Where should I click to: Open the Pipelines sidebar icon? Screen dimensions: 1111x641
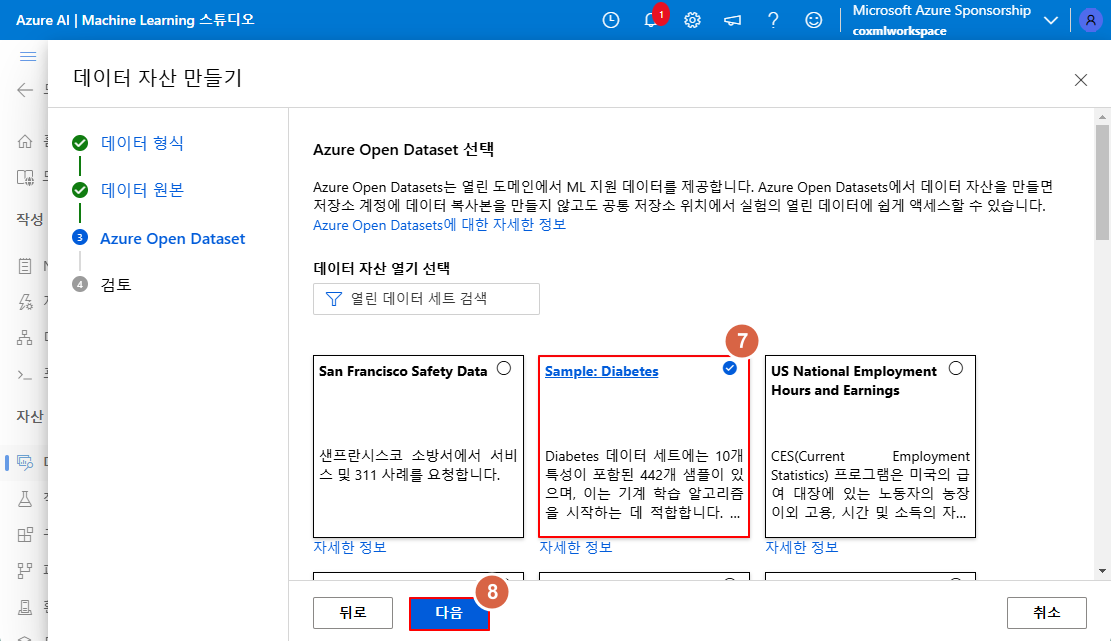click(x=25, y=569)
